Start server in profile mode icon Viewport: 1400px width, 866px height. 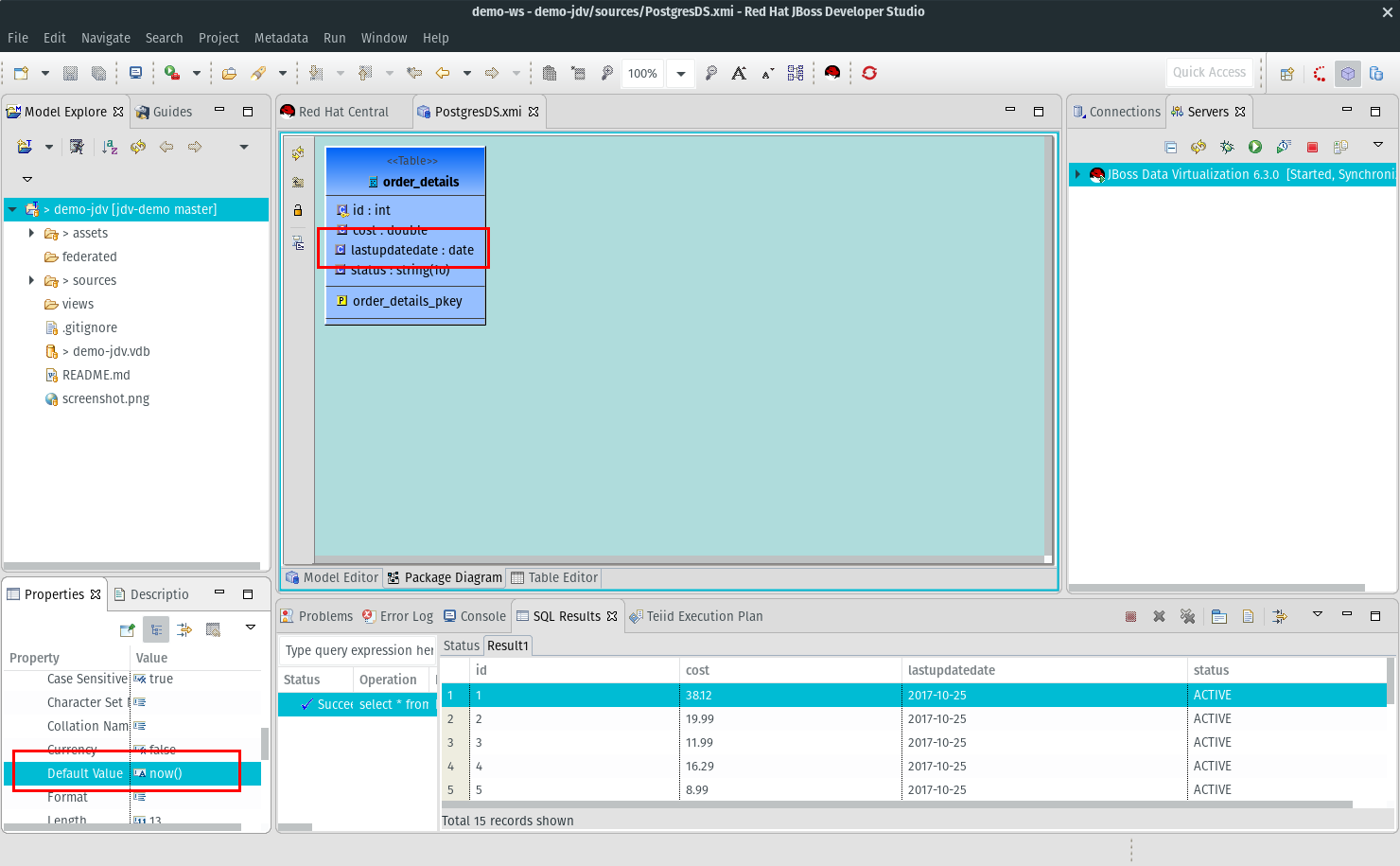coord(1284,147)
